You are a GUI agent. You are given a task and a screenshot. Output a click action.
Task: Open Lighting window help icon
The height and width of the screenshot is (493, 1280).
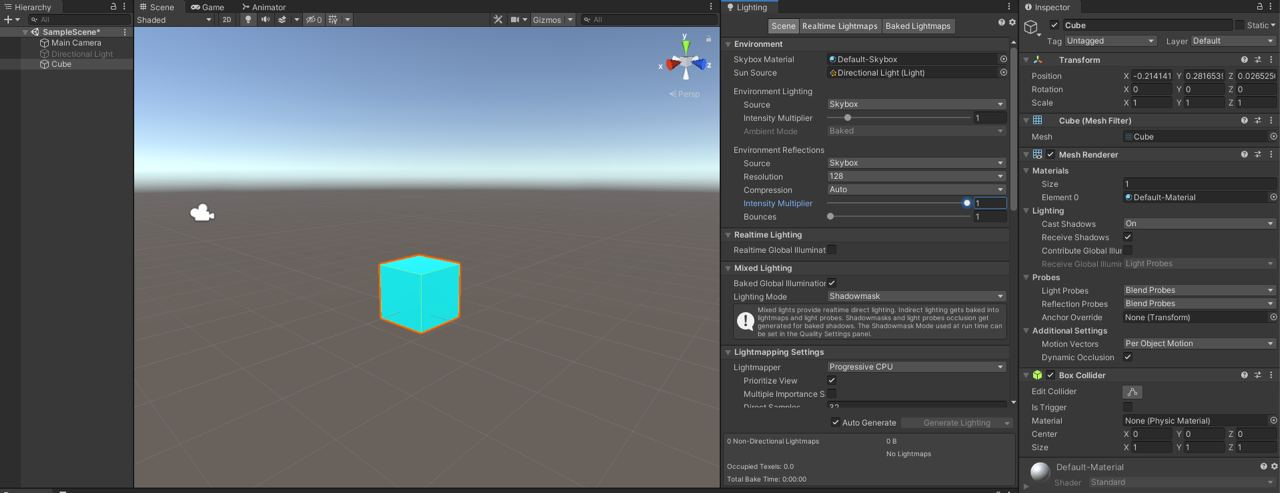click(x=1001, y=22)
